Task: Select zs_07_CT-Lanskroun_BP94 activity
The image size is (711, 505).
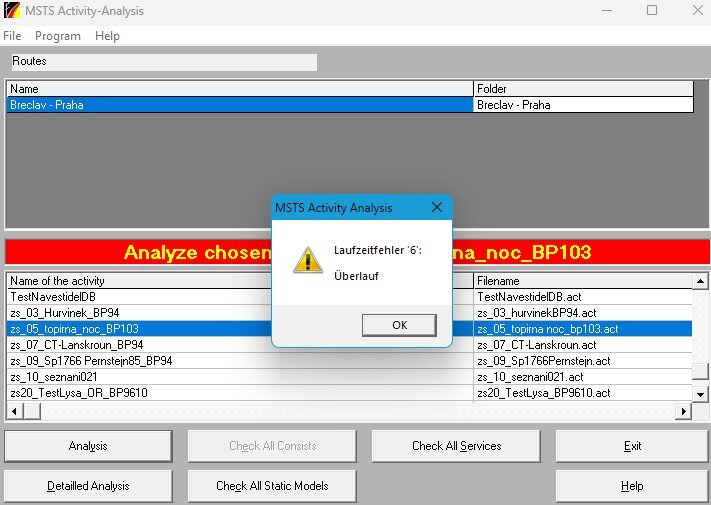Action: pyautogui.click(x=240, y=345)
